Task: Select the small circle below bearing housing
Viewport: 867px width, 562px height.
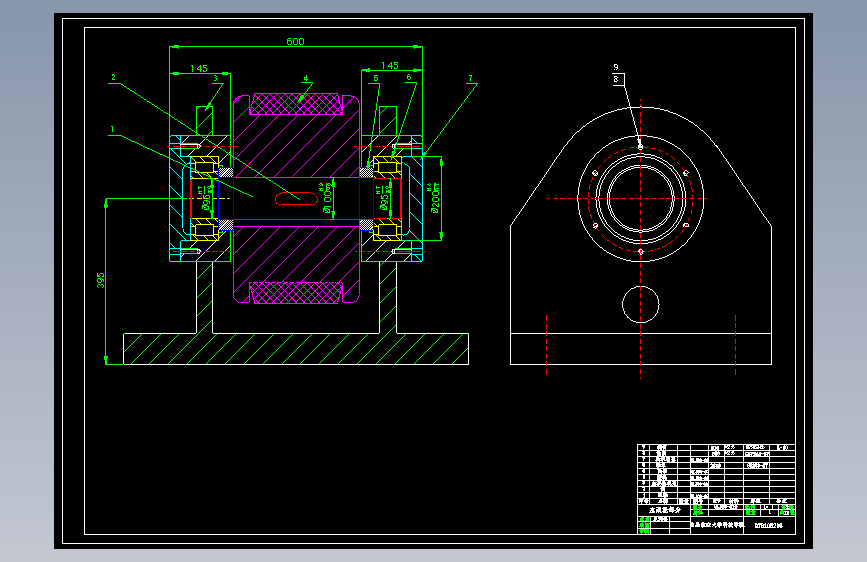Action: click(x=641, y=304)
